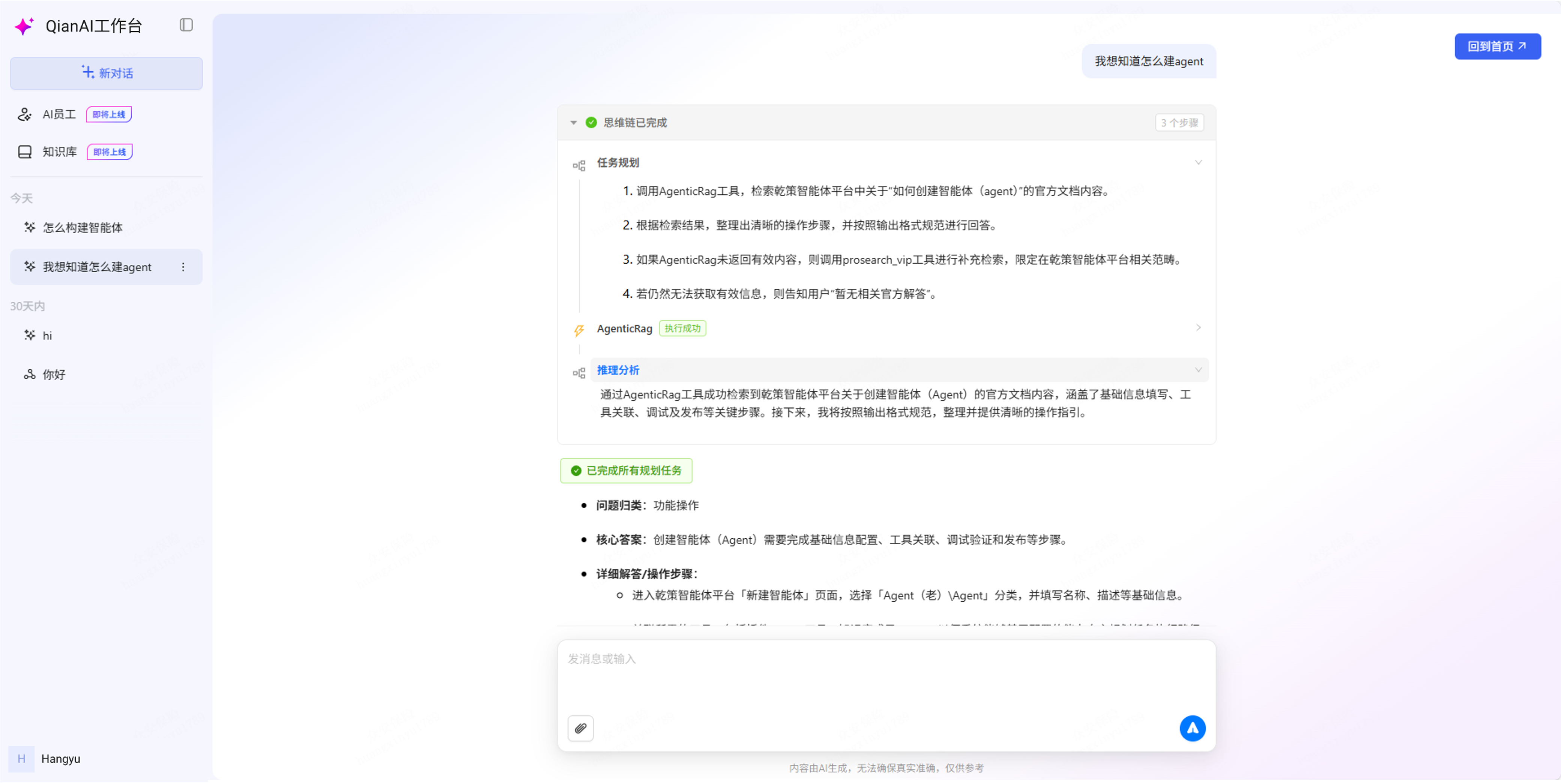1561x784 pixels.
Task: Click the 3个步骤 badge
Action: [x=1179, y=123]
